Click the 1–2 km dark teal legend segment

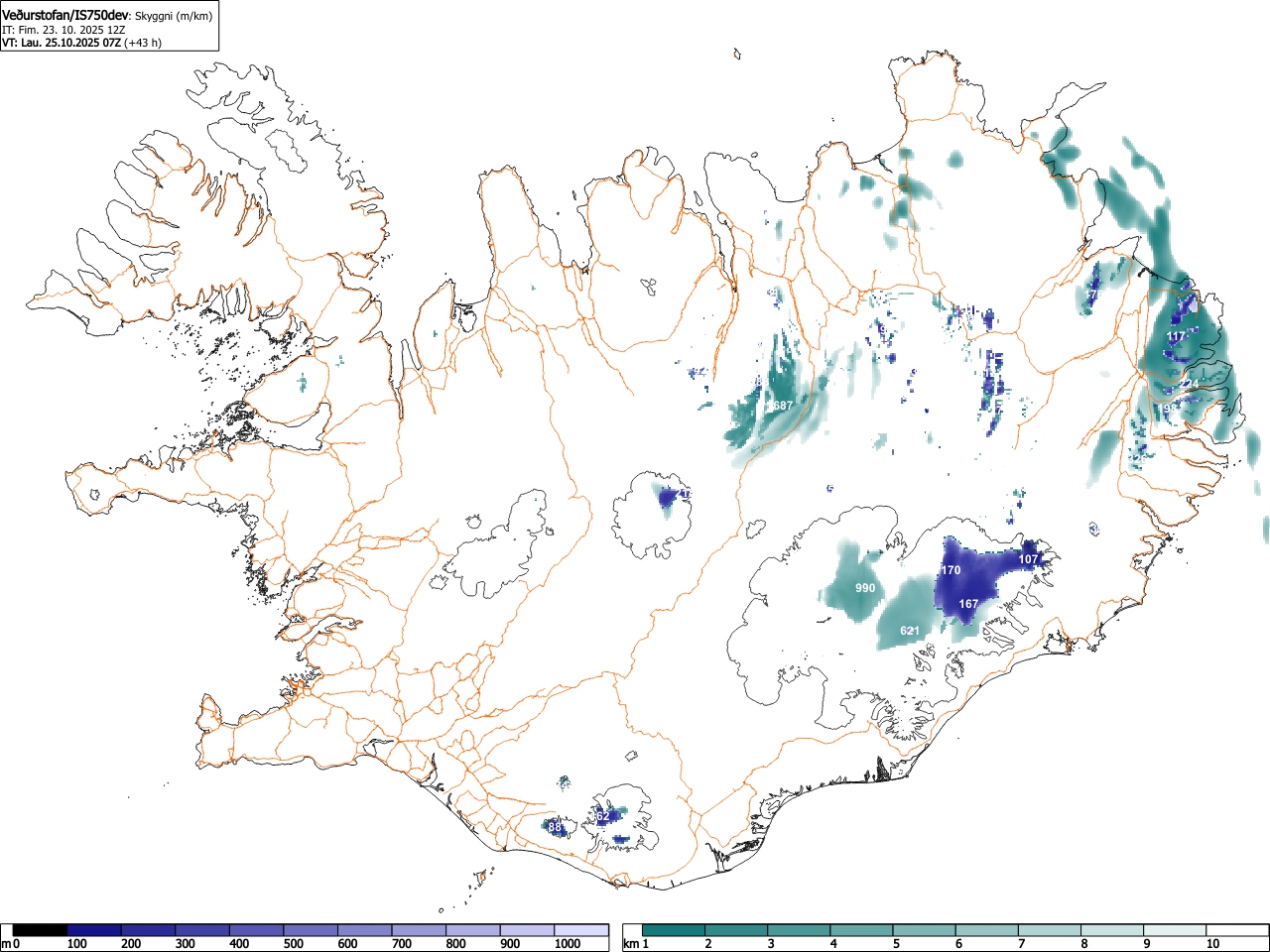point(675,930)
